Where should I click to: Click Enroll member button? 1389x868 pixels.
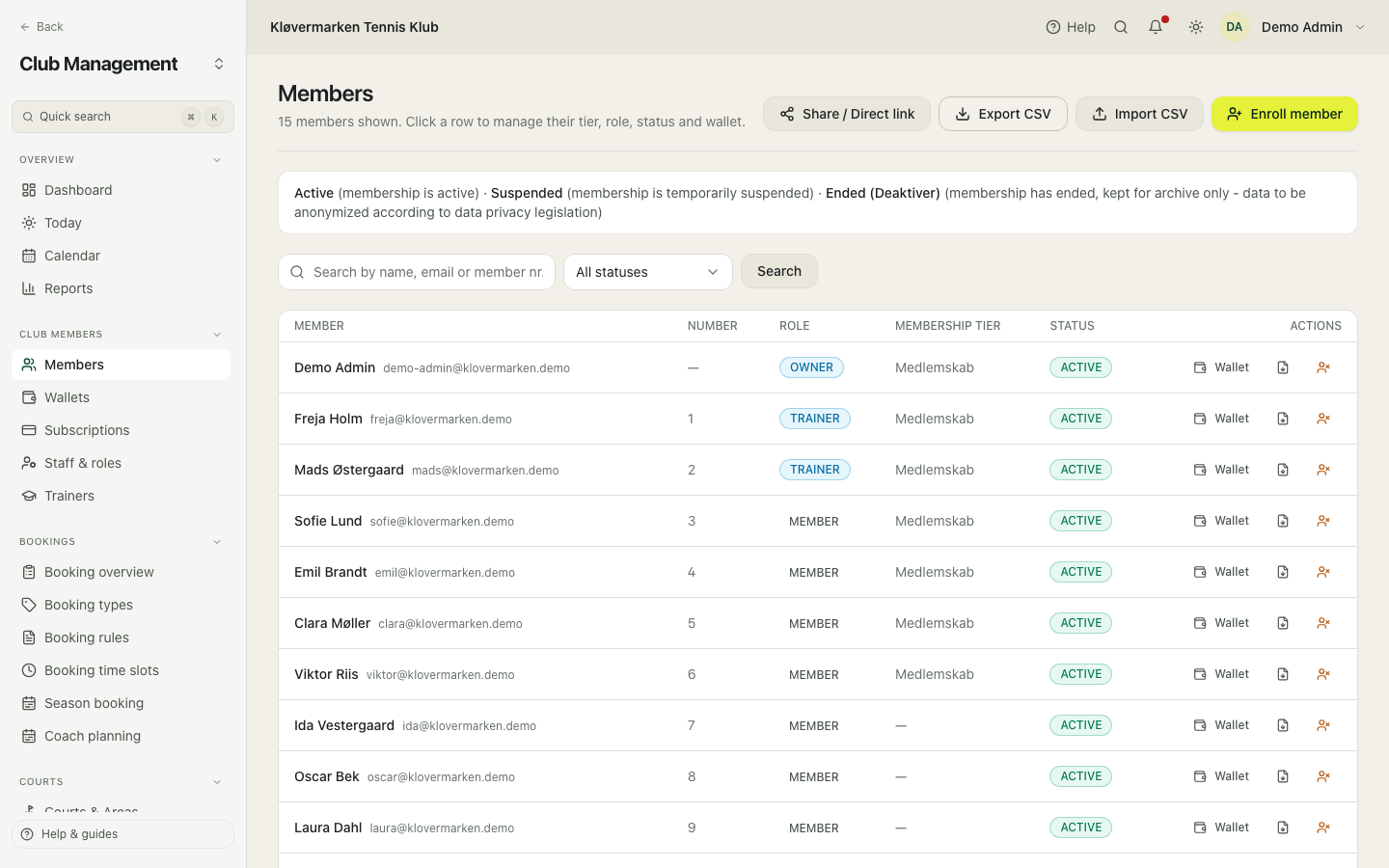(x=1285, y=114)
